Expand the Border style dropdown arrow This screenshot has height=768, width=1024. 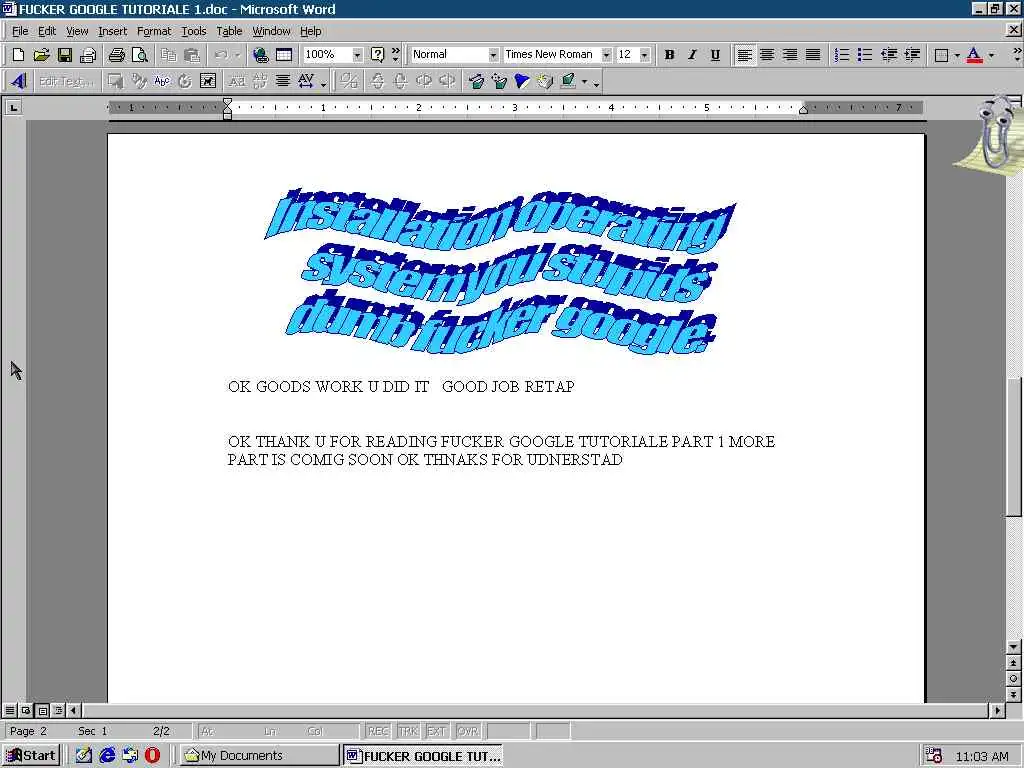[x=957, y=55]
